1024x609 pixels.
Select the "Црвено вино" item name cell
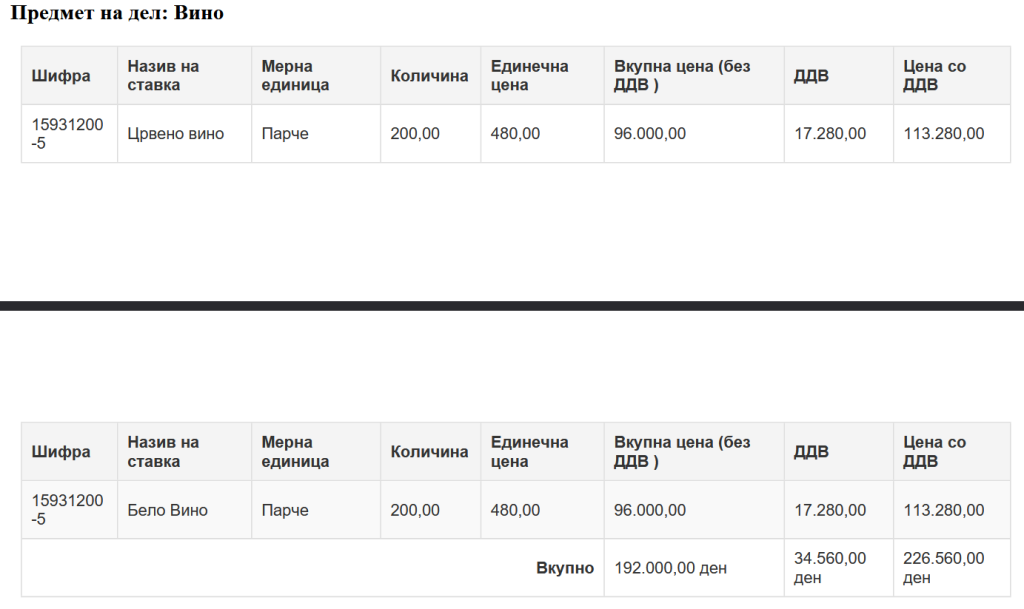click(176, 134)
